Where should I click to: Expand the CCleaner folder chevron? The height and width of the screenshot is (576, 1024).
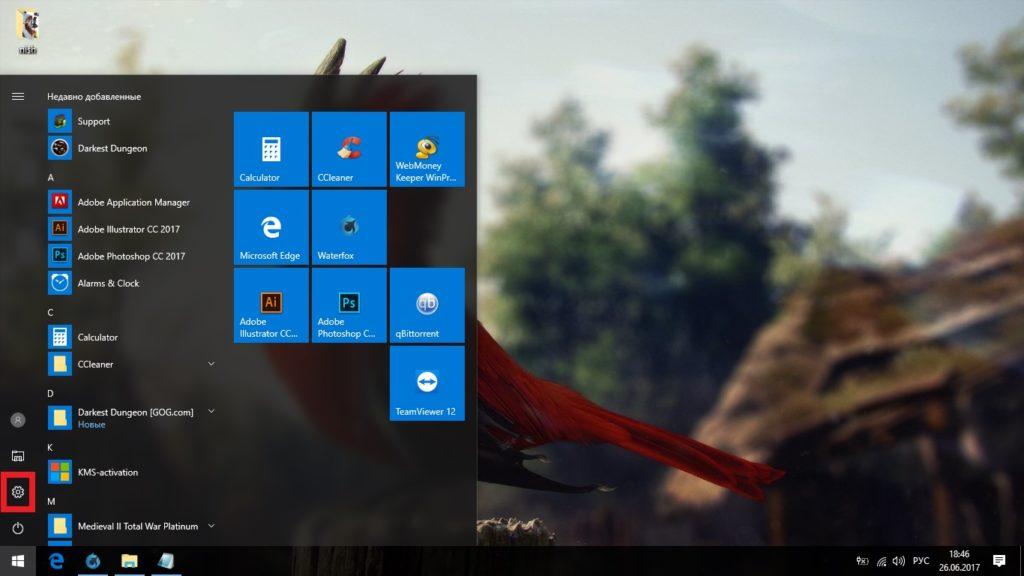[211, 364]
